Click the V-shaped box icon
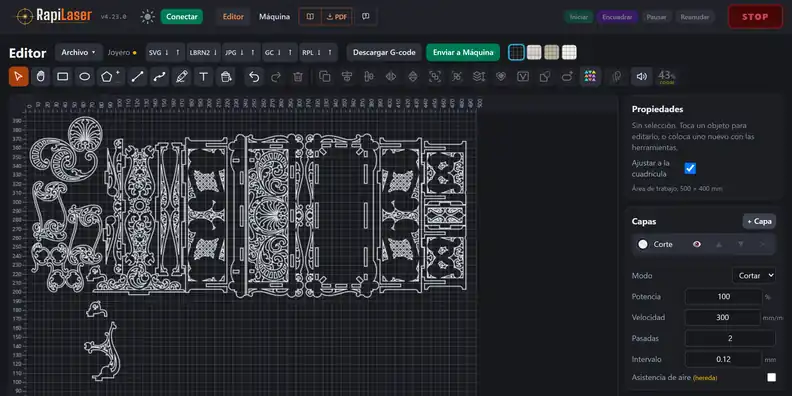 click(523, 77)
